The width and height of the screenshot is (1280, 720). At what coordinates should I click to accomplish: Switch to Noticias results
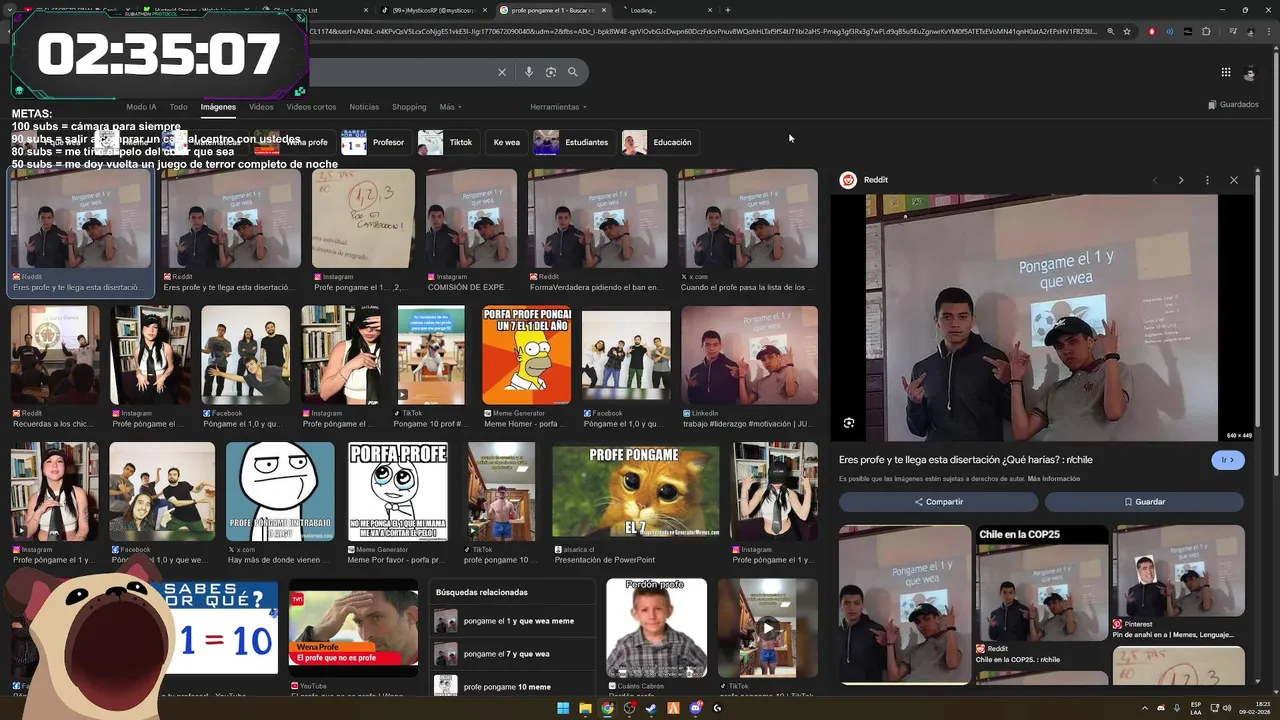[364, 107]
